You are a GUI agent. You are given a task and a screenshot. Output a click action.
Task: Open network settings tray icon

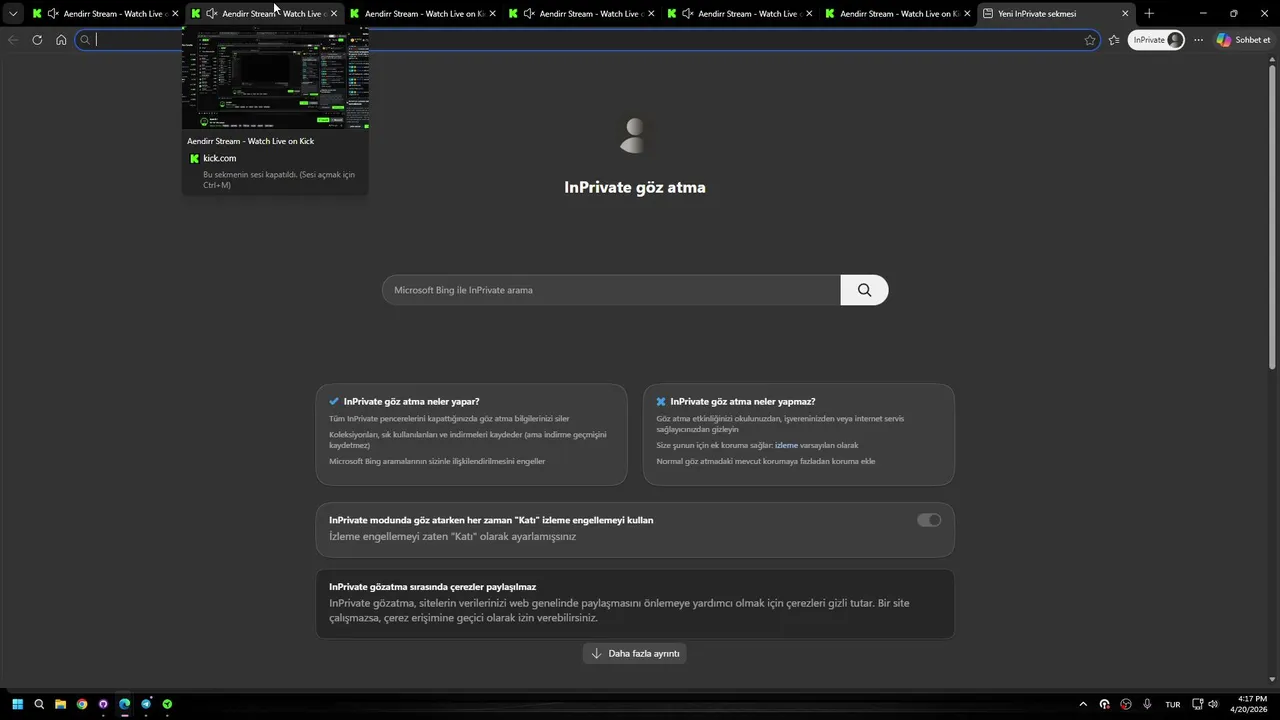coord(1198,704)
